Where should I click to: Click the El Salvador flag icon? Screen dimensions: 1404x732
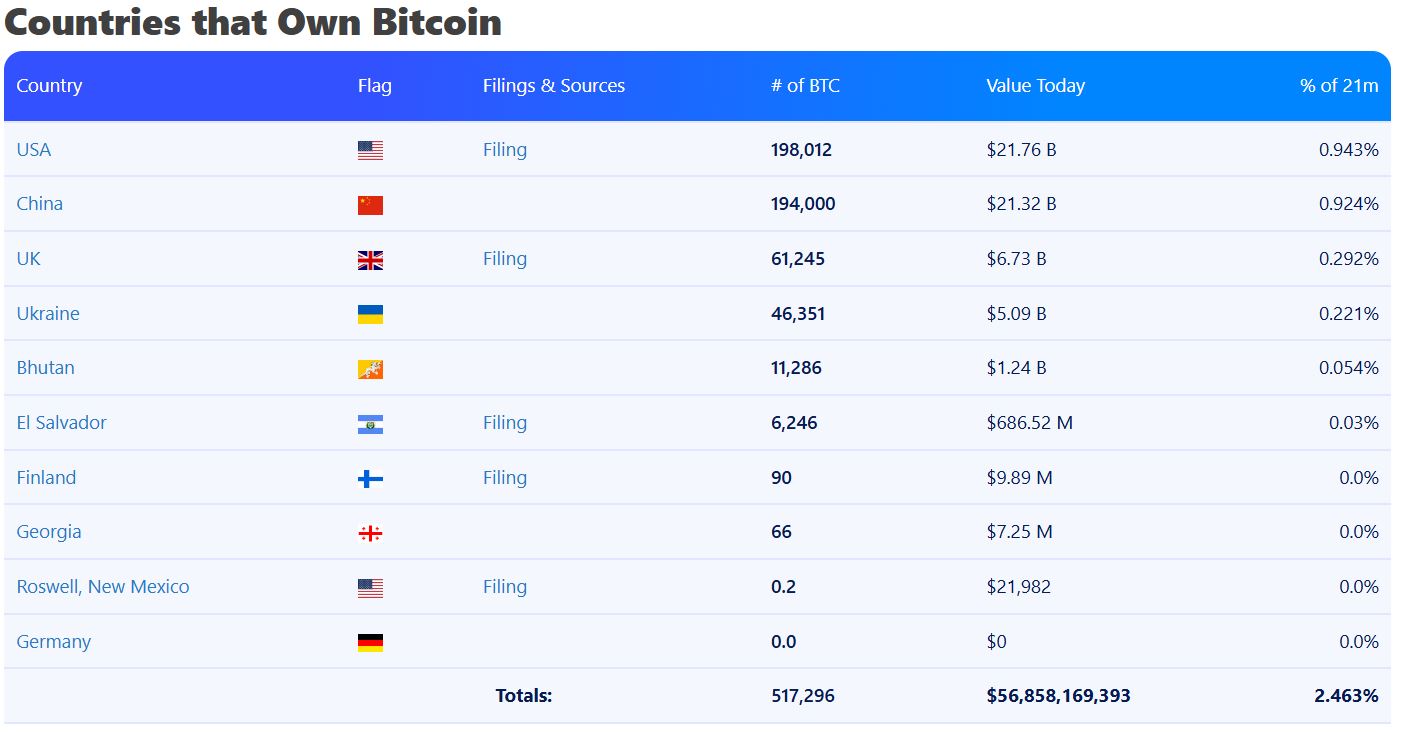coord(371,422)
